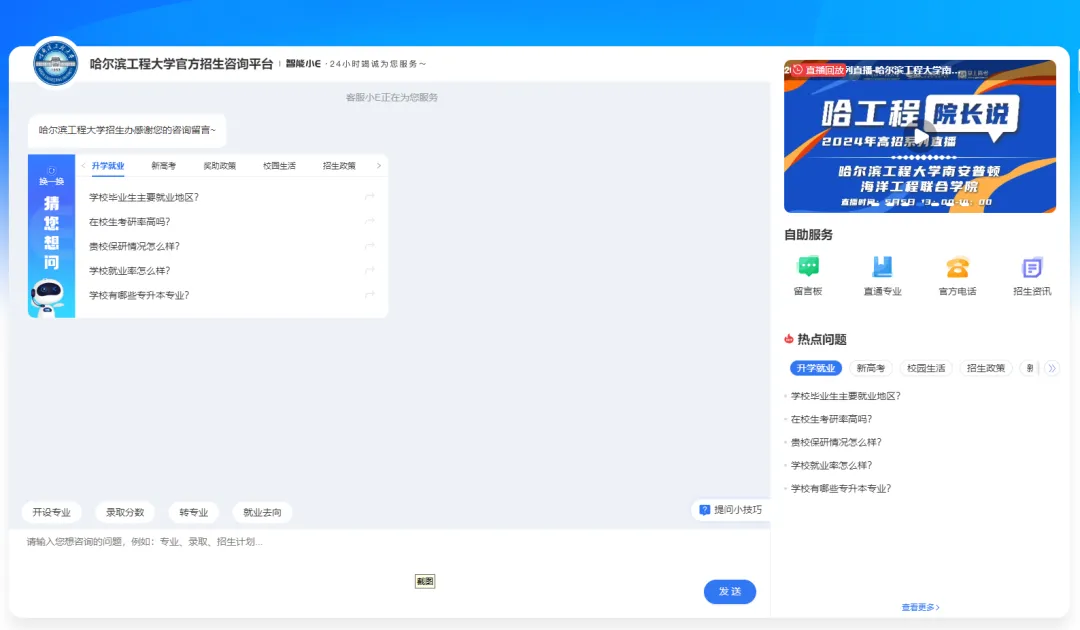Open the 留言板 message board icon

pyautogui.click(x=808, y=268)
